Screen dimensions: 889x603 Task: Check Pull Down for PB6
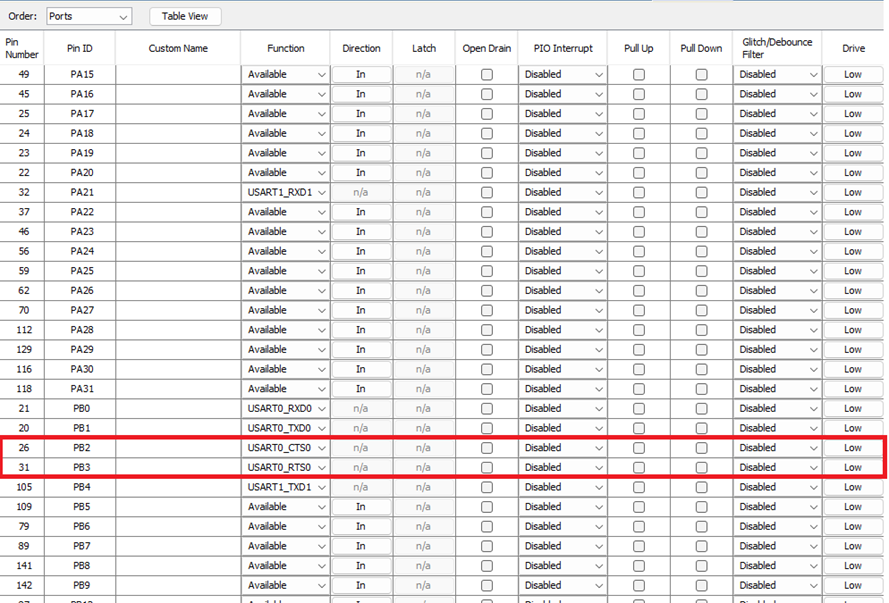(x=701, y=526)
